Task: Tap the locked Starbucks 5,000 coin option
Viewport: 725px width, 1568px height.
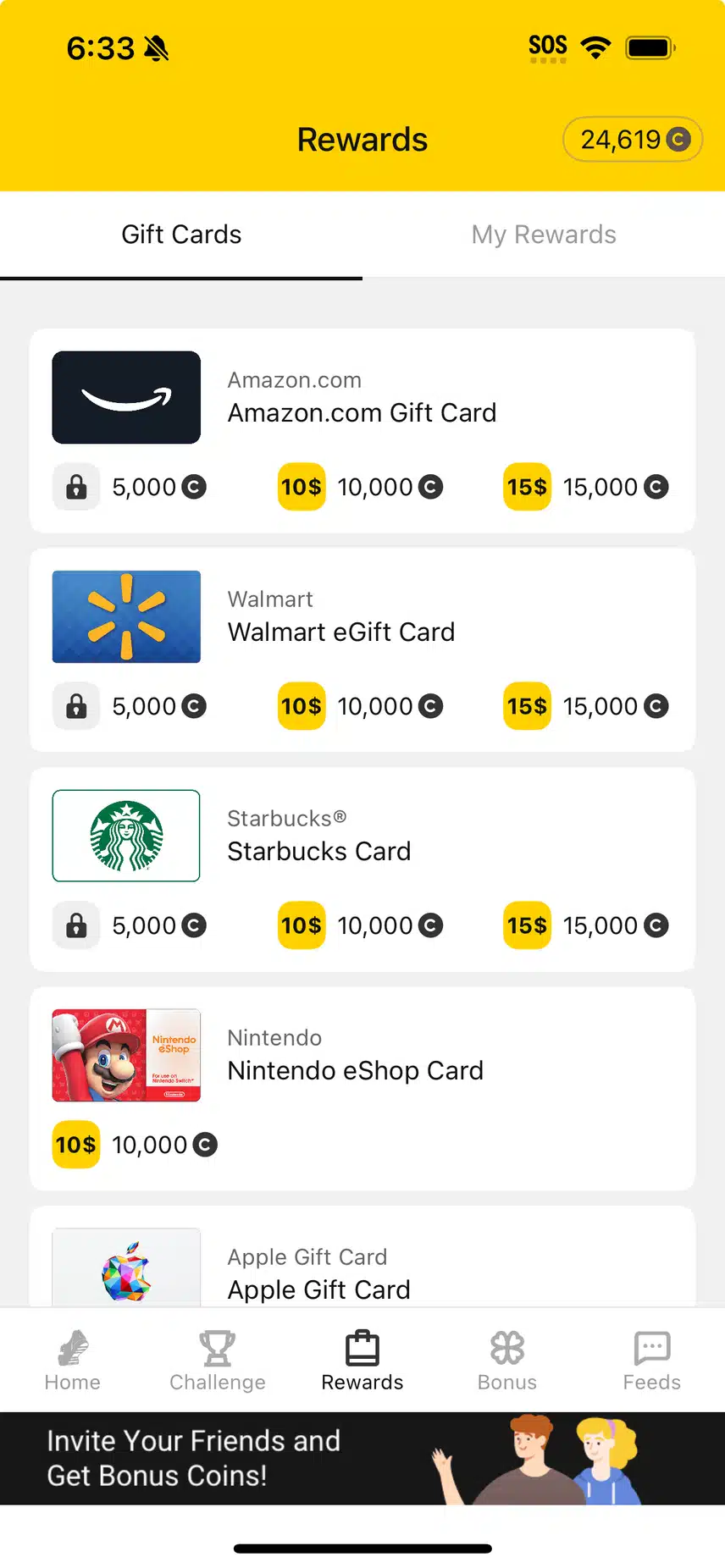Action: click(x=130, y=925)
